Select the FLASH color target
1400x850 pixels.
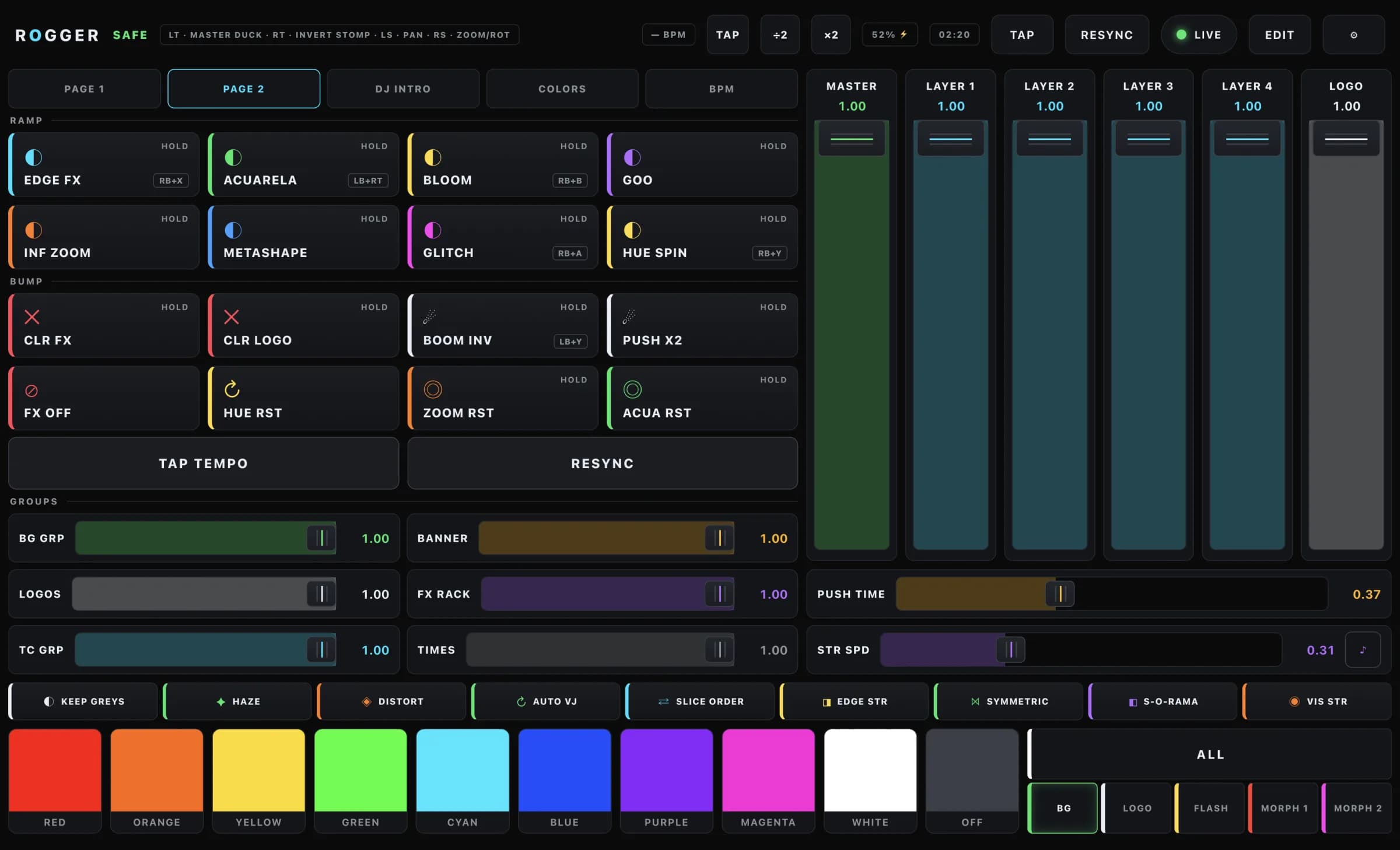(1210, 808)
